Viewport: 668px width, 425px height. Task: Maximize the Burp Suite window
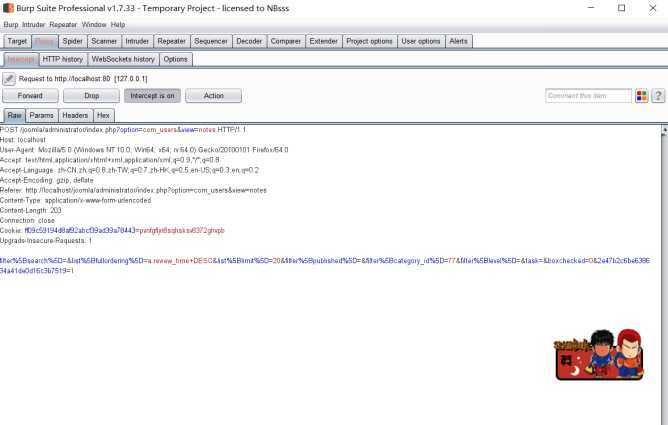(x=622, y=8)
